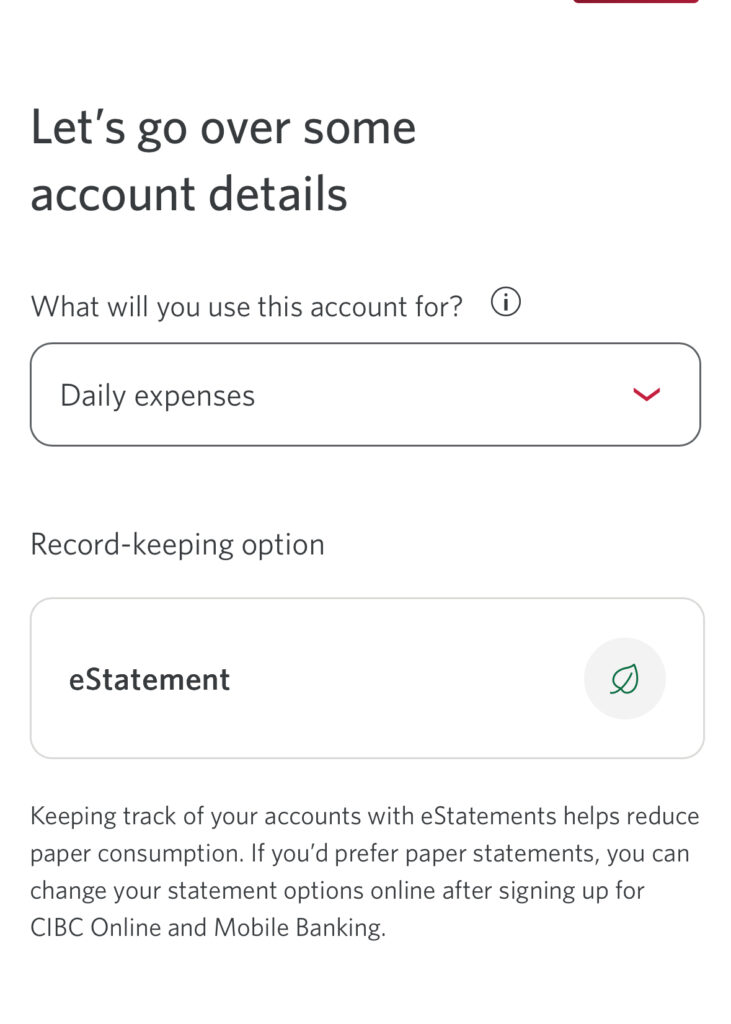Screen dimensions: 731x1024
Task: Open the Daily expenses dropdown
Action: [365, 394]
